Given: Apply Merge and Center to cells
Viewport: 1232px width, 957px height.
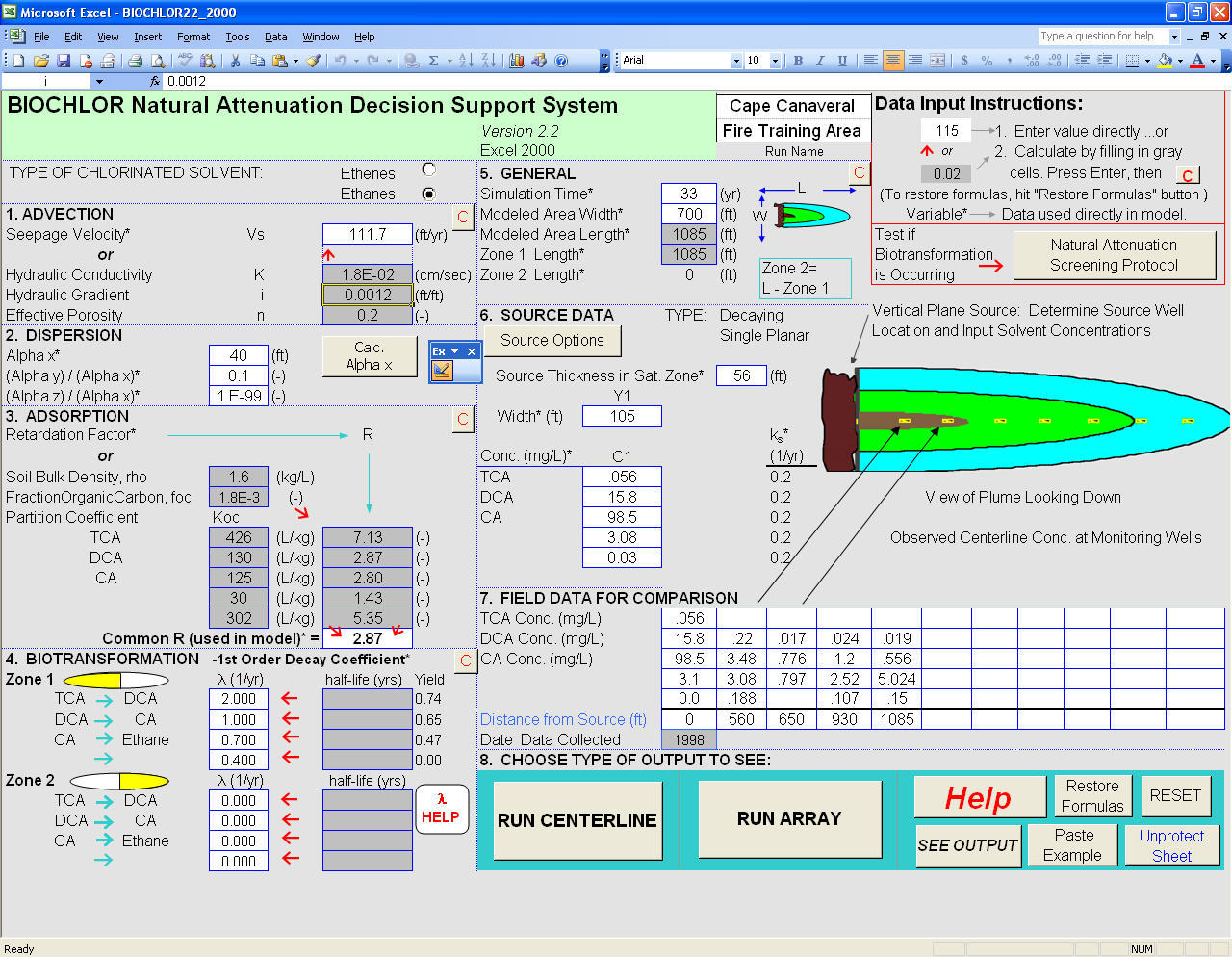Looking at the screenshot, I should [x=937, y=61].
